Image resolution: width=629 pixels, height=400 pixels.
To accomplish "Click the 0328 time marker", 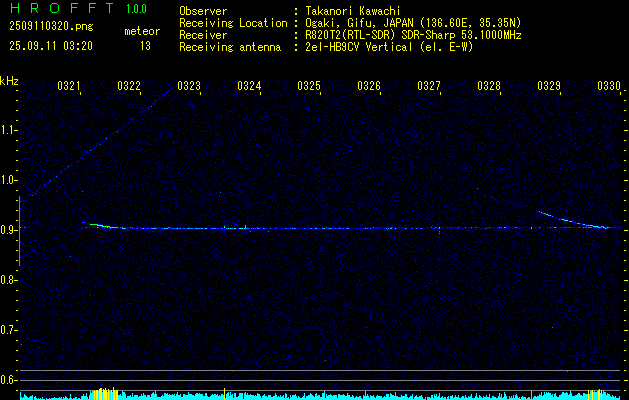I will point(489,85).
